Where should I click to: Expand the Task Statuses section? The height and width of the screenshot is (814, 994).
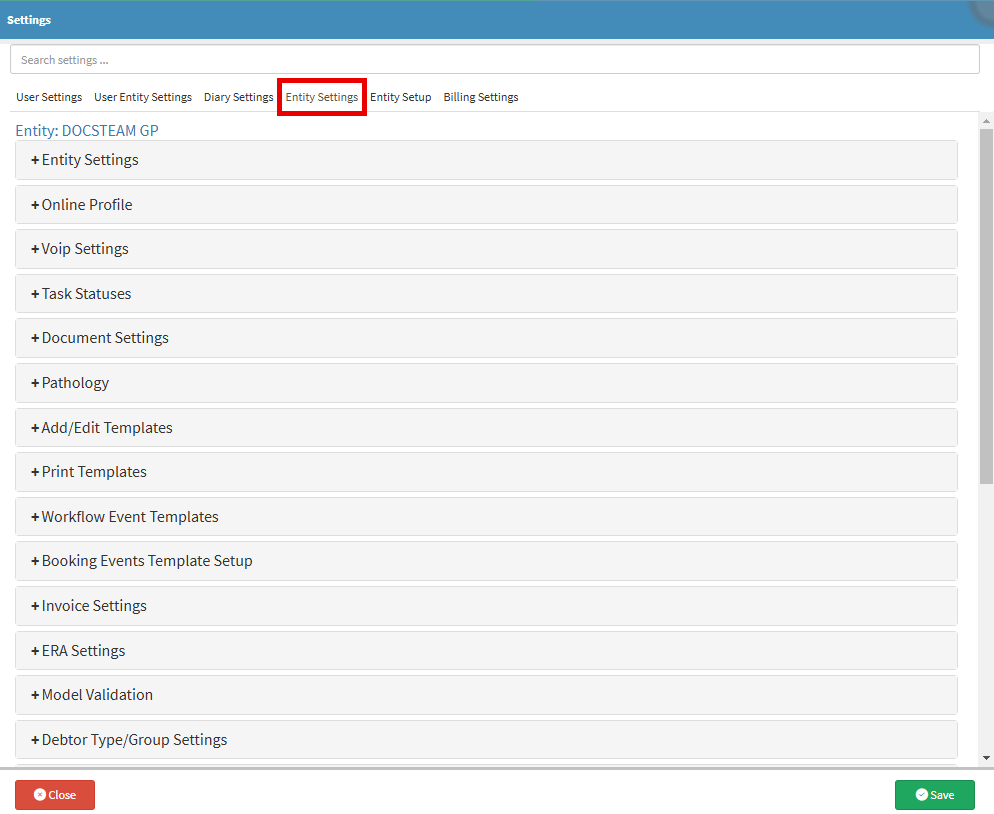point(486,294)
